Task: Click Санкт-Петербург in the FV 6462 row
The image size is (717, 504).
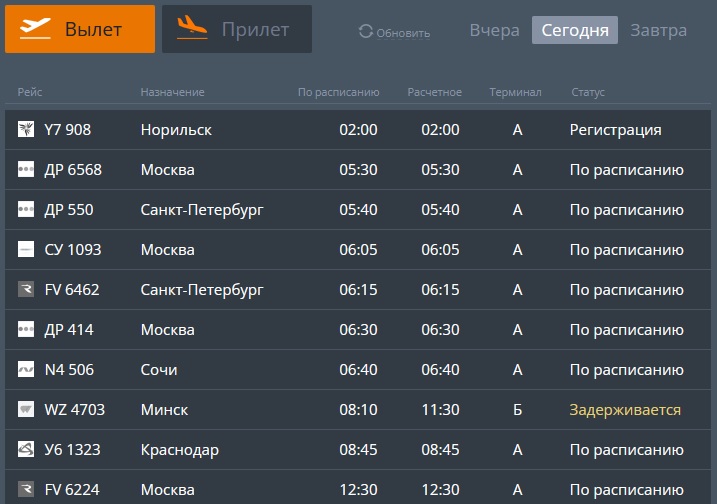Action: click(202, 290)
